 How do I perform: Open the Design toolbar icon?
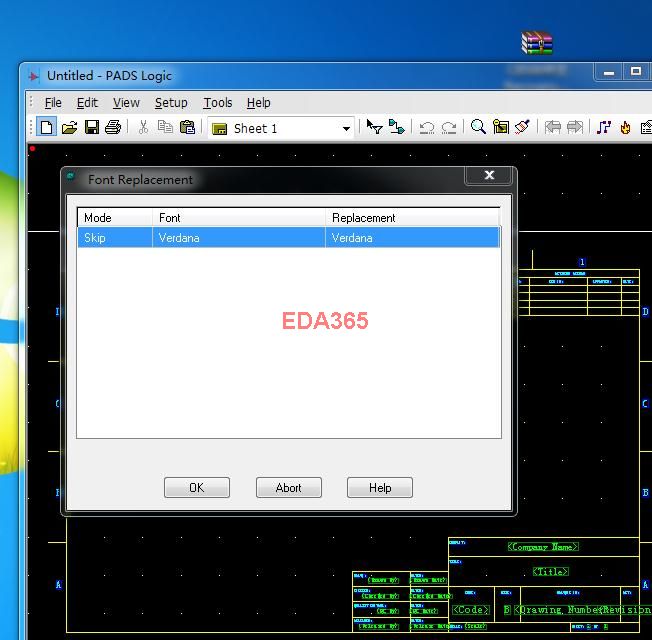(396, 127)
